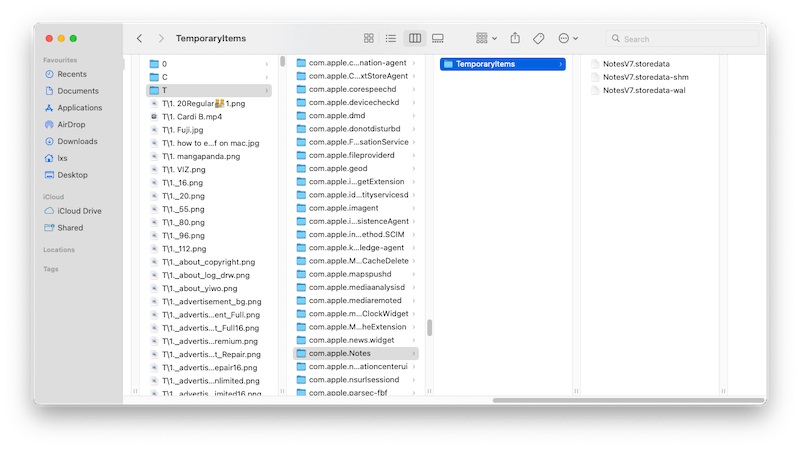Select the folder named C
This screenshot has height=449, width=800.
[209, 77]
